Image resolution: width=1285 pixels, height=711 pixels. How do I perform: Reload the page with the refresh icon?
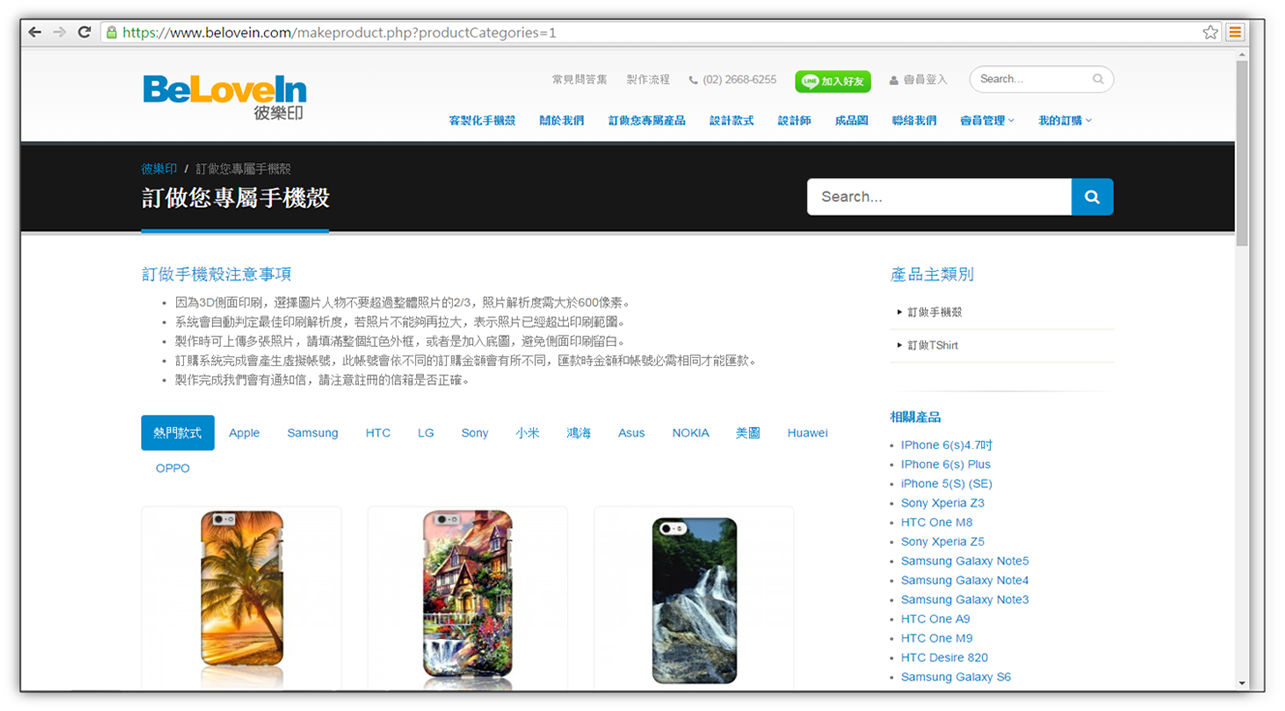84,32
